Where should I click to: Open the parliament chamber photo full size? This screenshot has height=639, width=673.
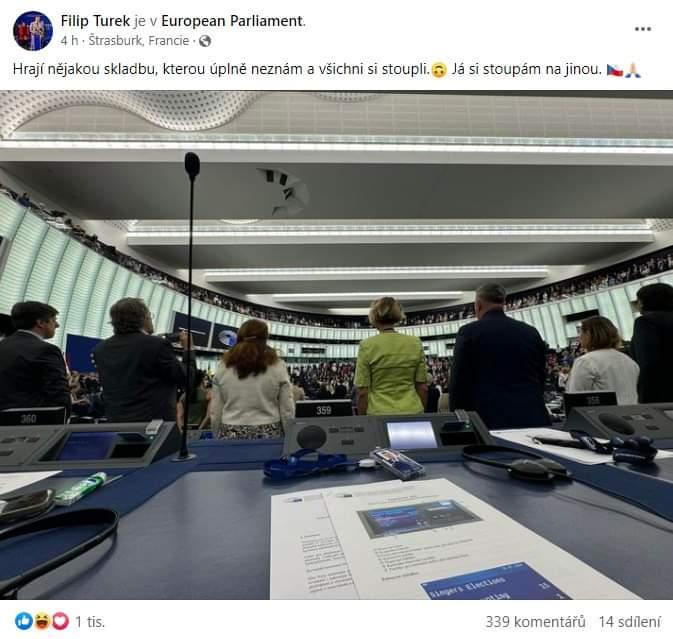point(336,345)
